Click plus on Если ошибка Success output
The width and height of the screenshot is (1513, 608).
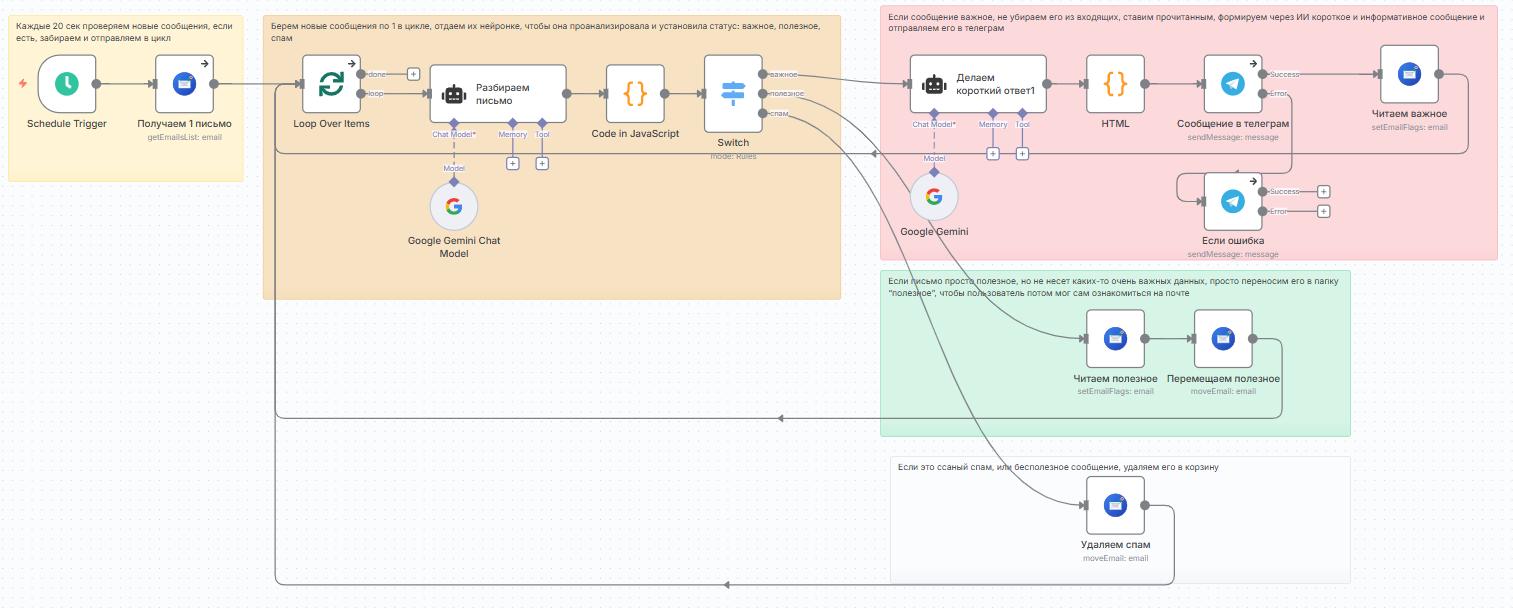tap(1323, 191)
